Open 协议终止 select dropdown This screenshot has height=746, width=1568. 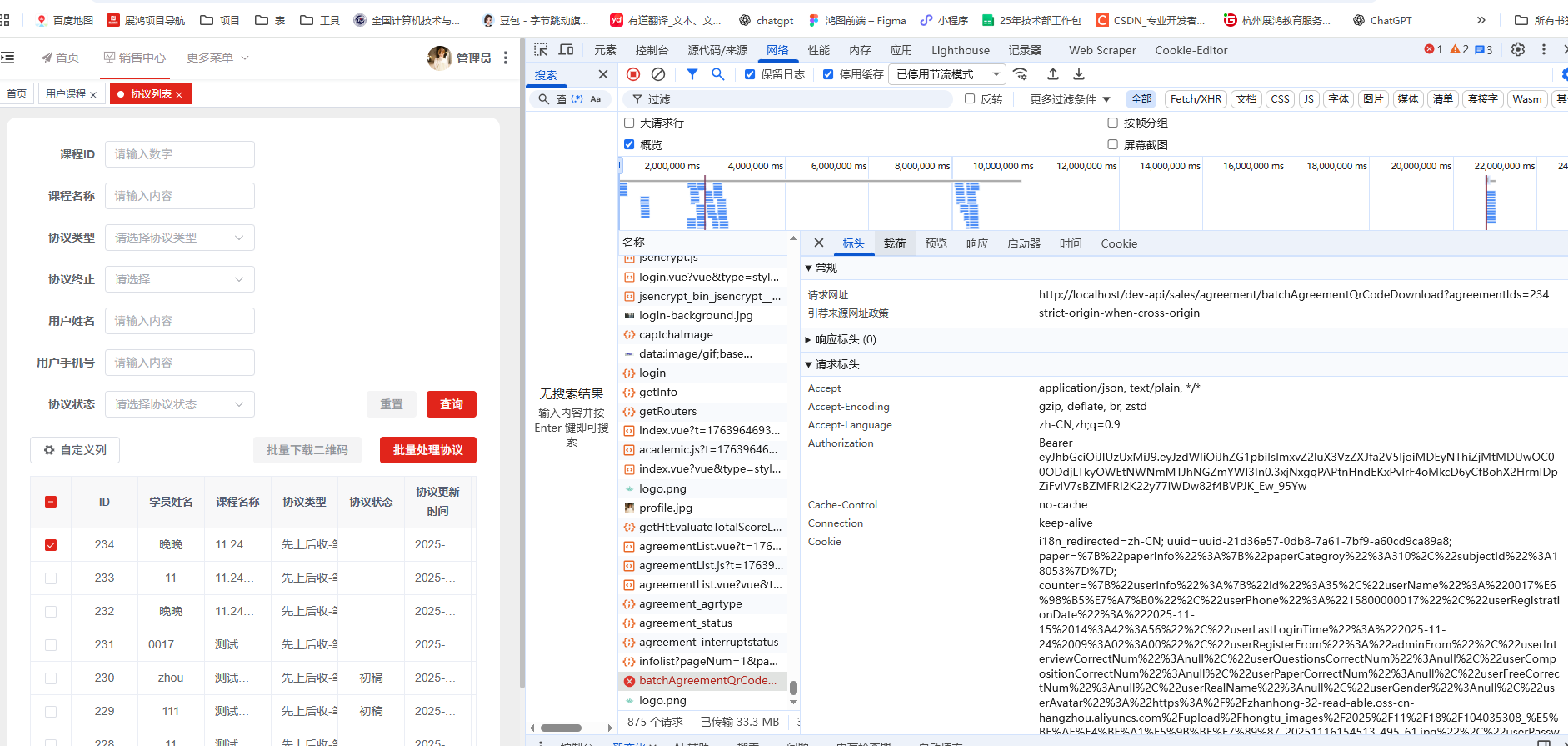[x=180, y=279]
